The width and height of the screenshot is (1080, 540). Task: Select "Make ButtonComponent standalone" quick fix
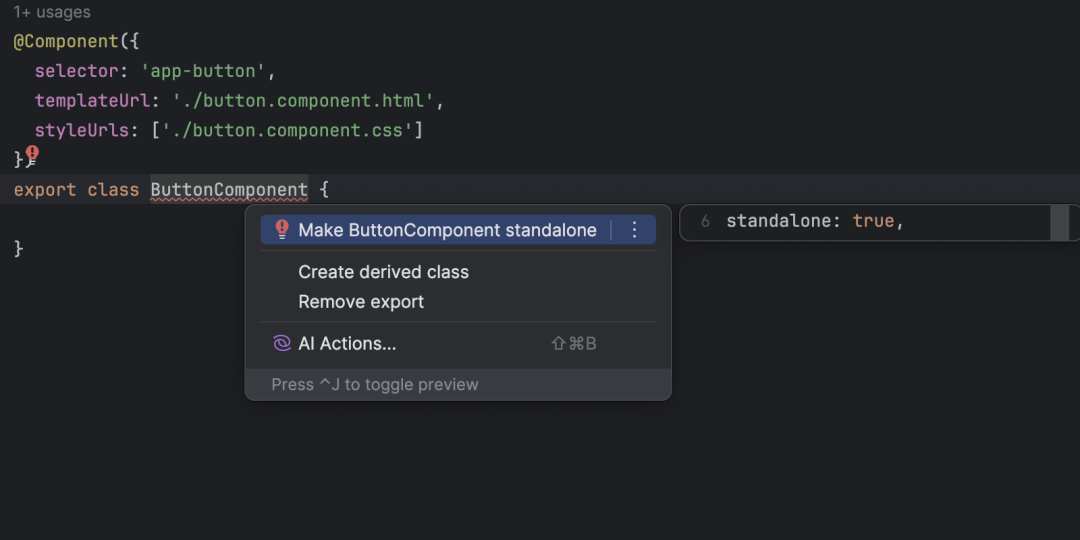(x=447, y=230)
